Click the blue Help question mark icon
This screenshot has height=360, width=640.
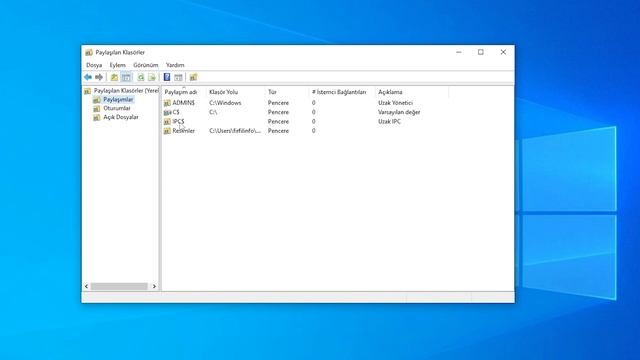167,77
